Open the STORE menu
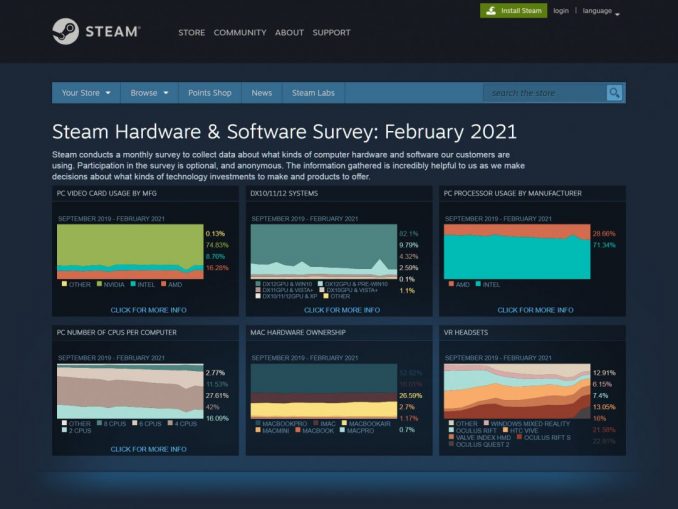 [192, 32]
